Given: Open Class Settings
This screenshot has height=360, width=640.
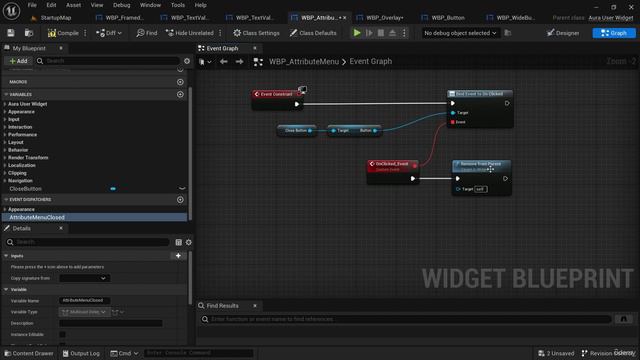Looking at the screenshot, I should coord(256,33).
